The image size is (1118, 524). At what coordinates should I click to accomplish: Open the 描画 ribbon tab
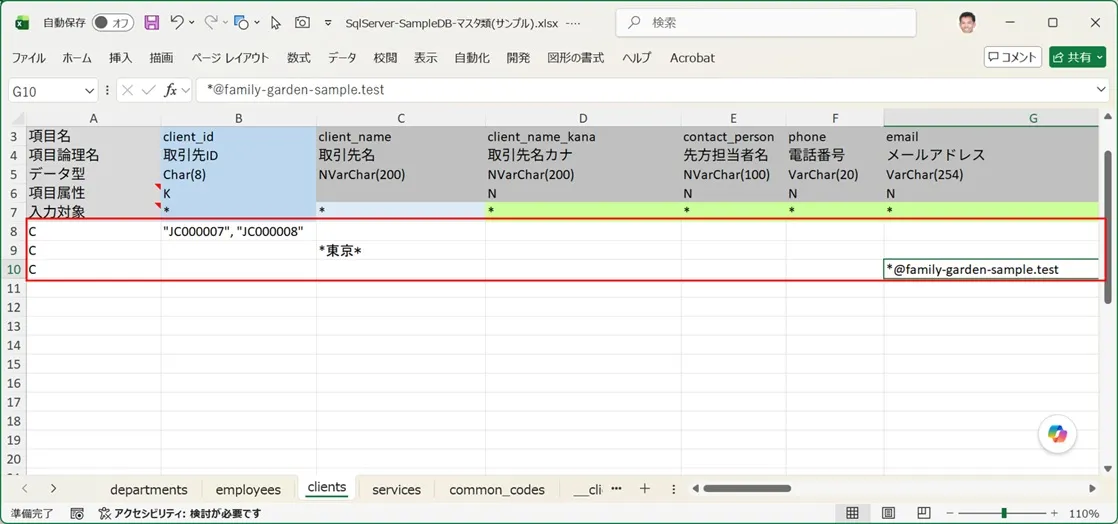161,58
